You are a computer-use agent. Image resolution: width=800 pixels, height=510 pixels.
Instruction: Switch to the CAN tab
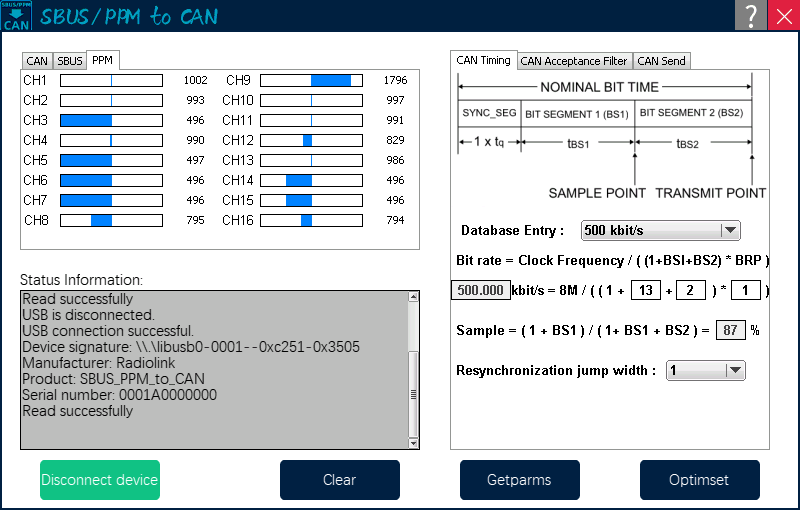pos(37,61)
